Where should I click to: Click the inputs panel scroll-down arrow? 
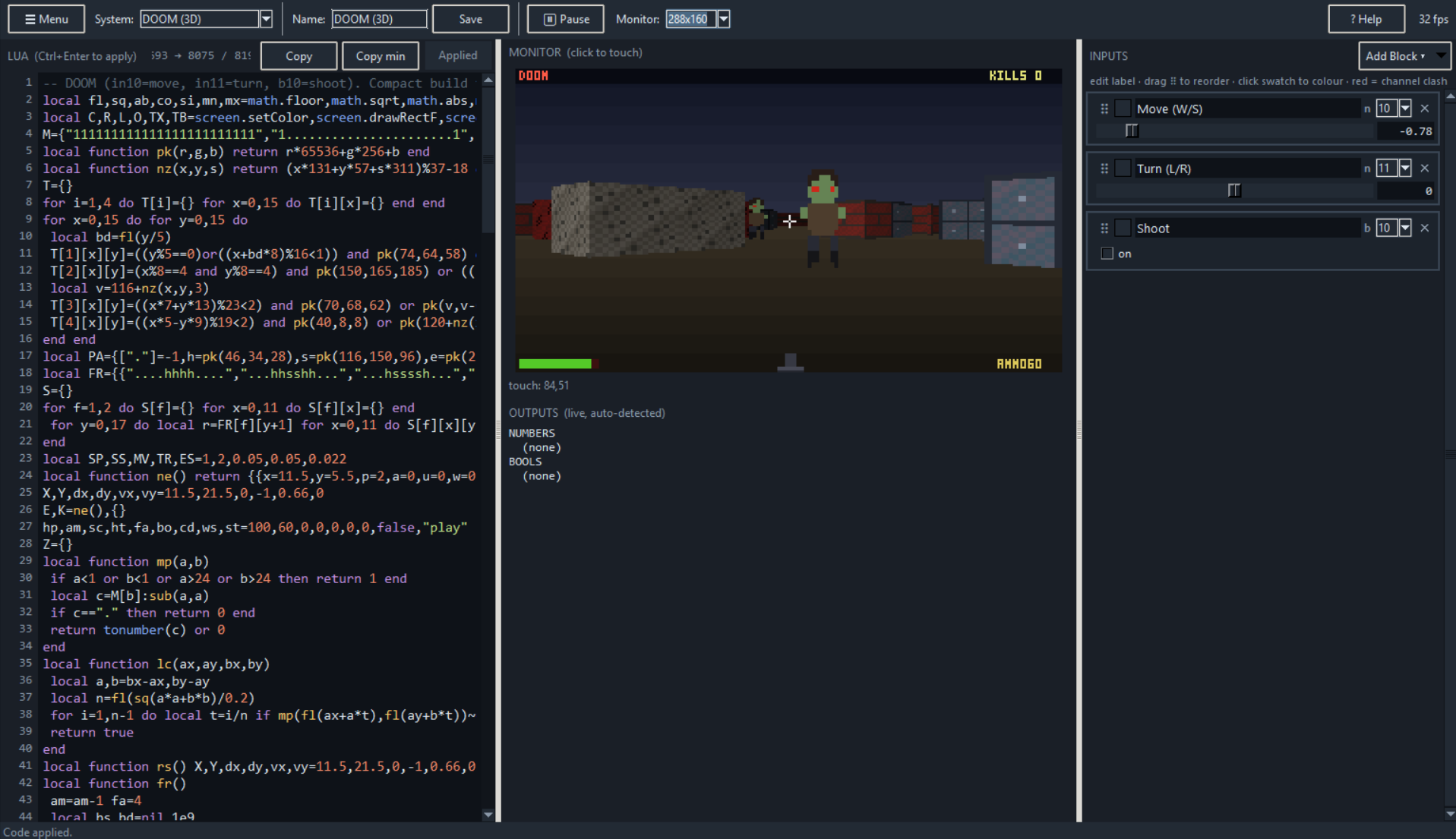(1450, 814)
